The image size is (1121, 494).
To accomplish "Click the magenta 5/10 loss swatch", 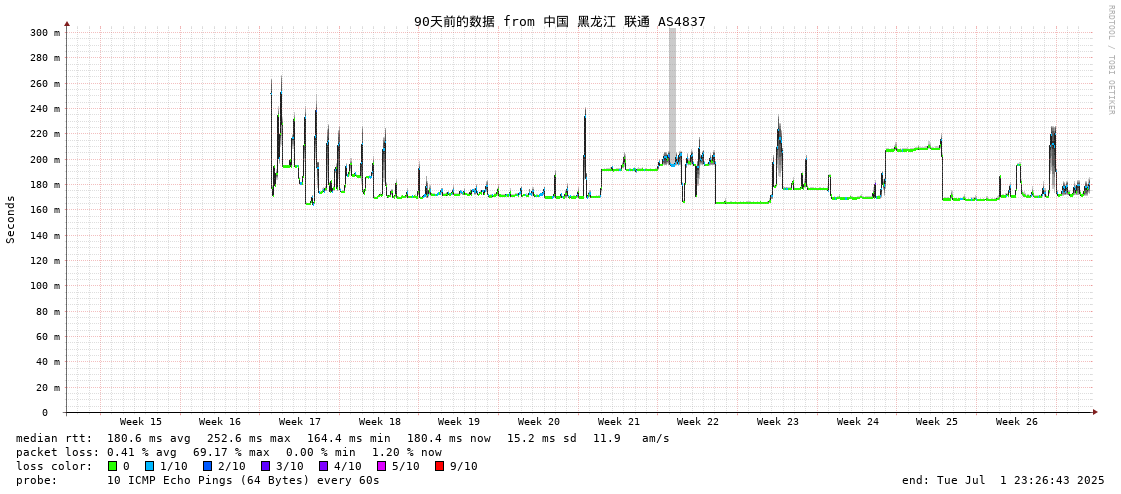I will point(382,466).
